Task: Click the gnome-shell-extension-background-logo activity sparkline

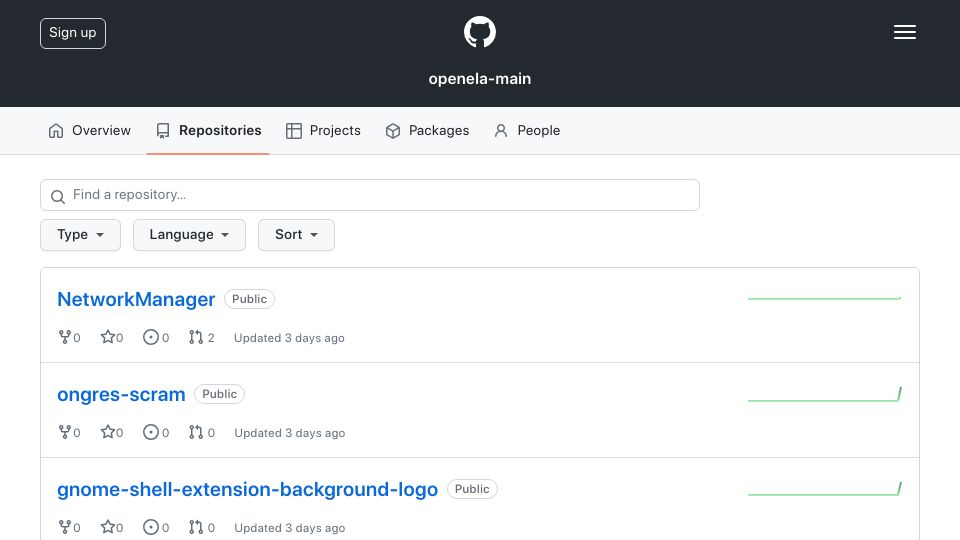Action: (824, 489)
